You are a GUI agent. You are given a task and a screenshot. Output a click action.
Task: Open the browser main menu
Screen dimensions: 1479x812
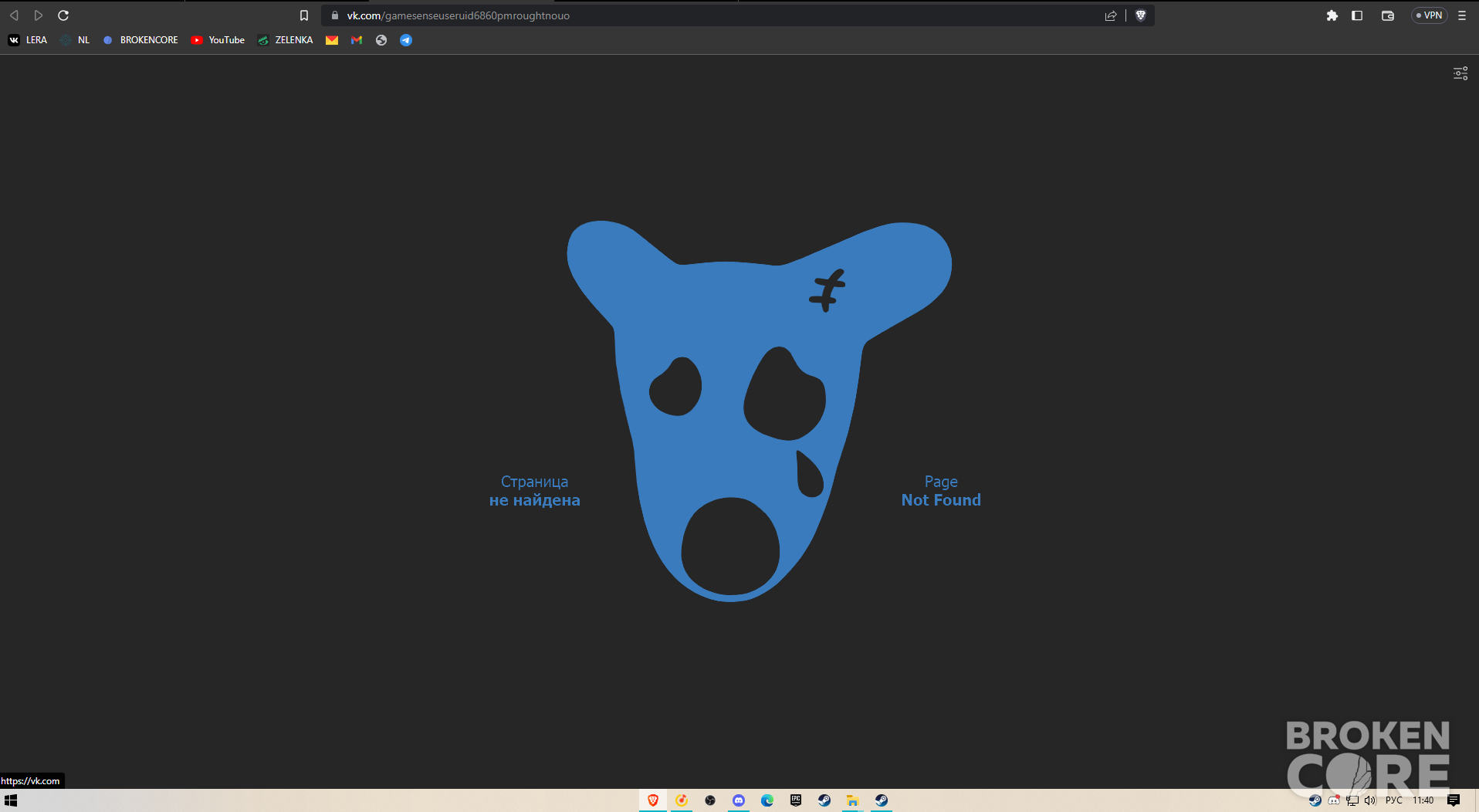[1462, 15]
